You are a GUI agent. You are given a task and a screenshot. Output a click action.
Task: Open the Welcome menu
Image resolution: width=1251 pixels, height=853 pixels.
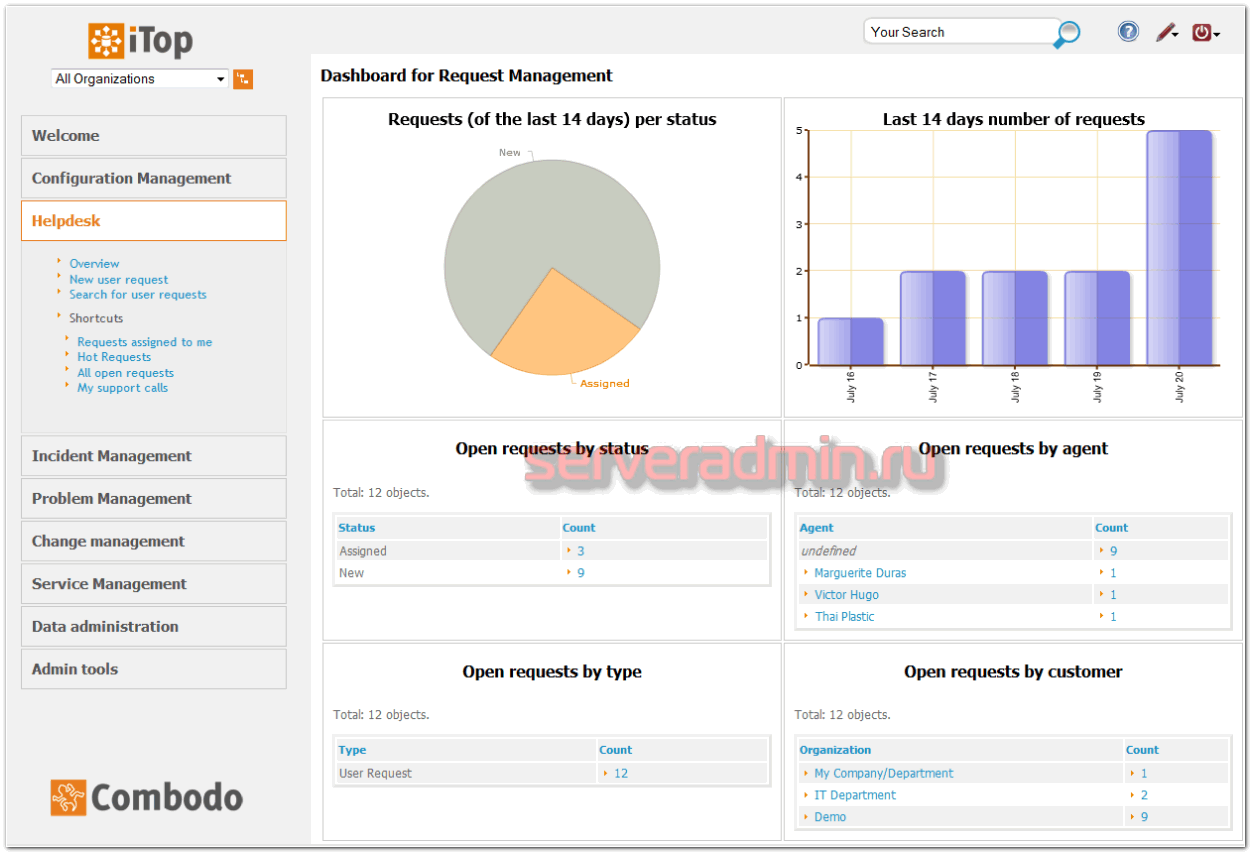click(153, 136)
